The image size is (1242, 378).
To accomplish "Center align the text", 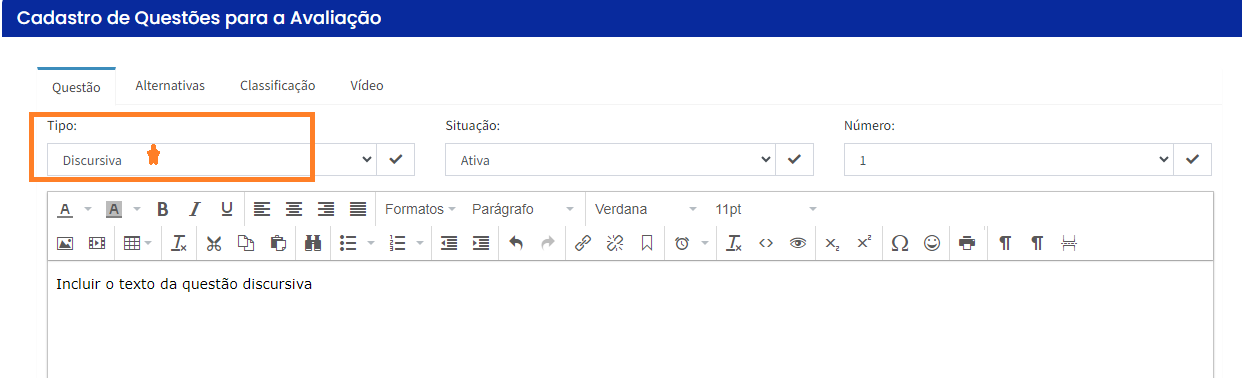I will (x=294, y=209).
